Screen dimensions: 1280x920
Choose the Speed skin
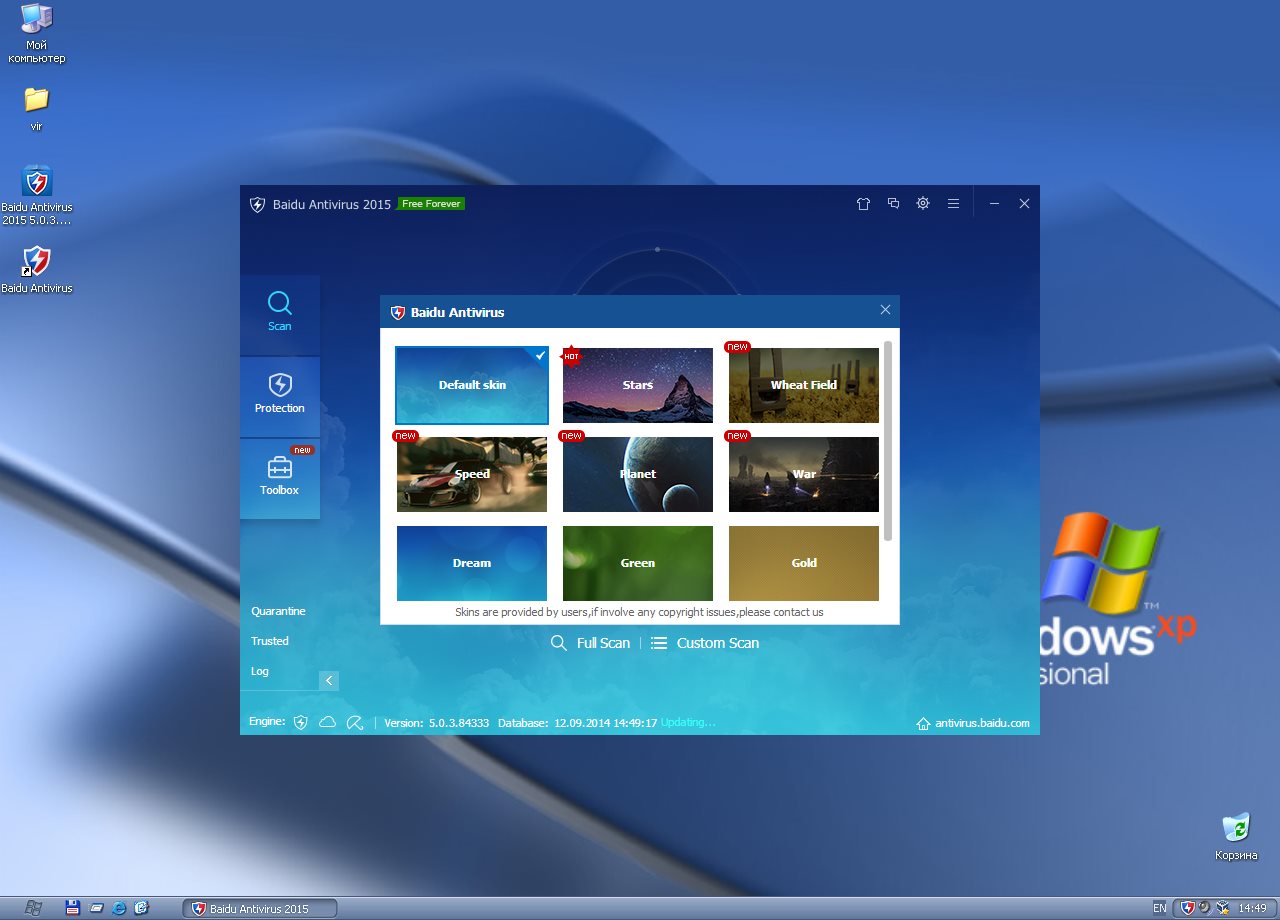(472, 474)
